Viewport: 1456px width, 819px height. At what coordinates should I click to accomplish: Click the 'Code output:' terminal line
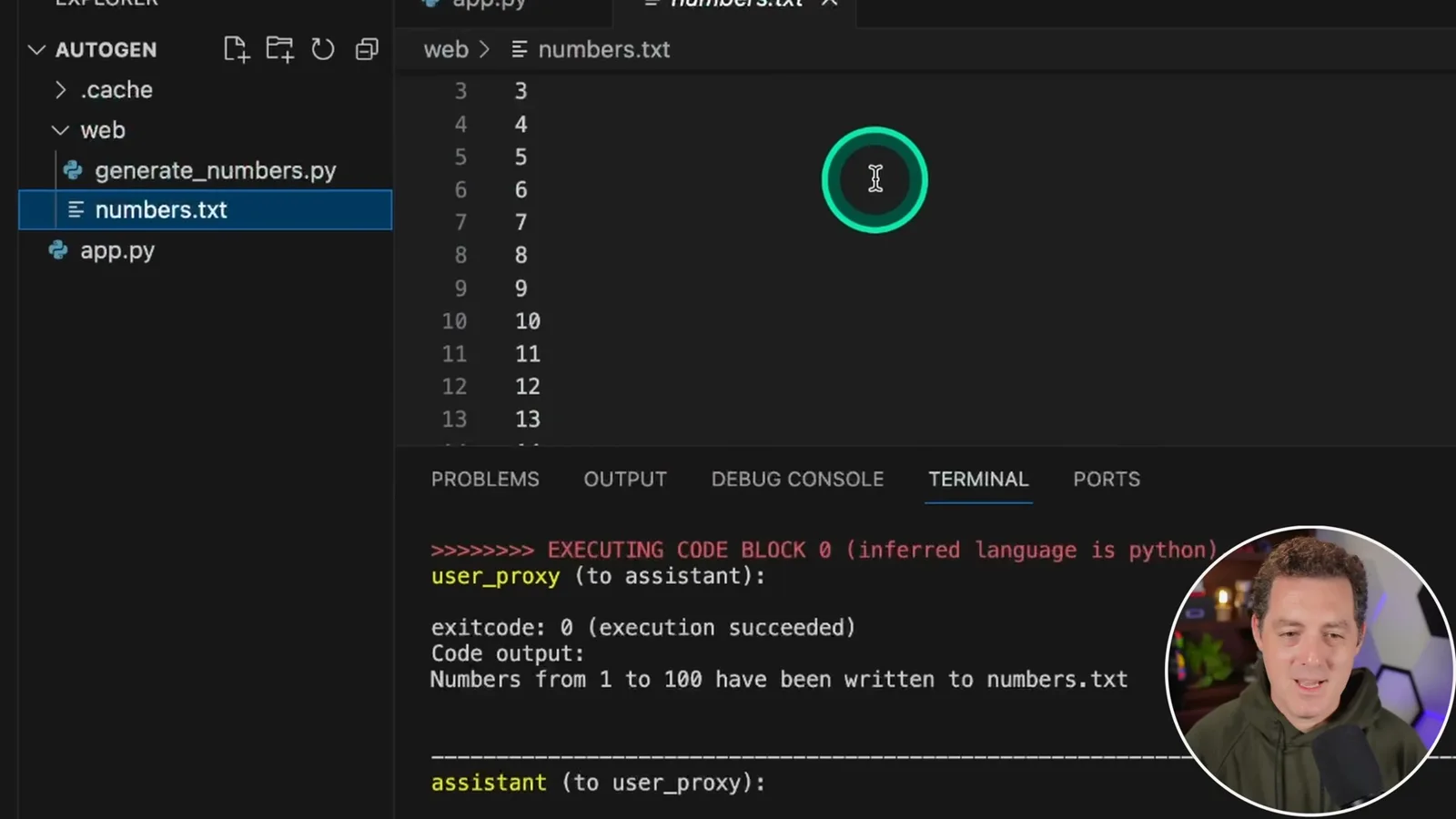[507, 653]
